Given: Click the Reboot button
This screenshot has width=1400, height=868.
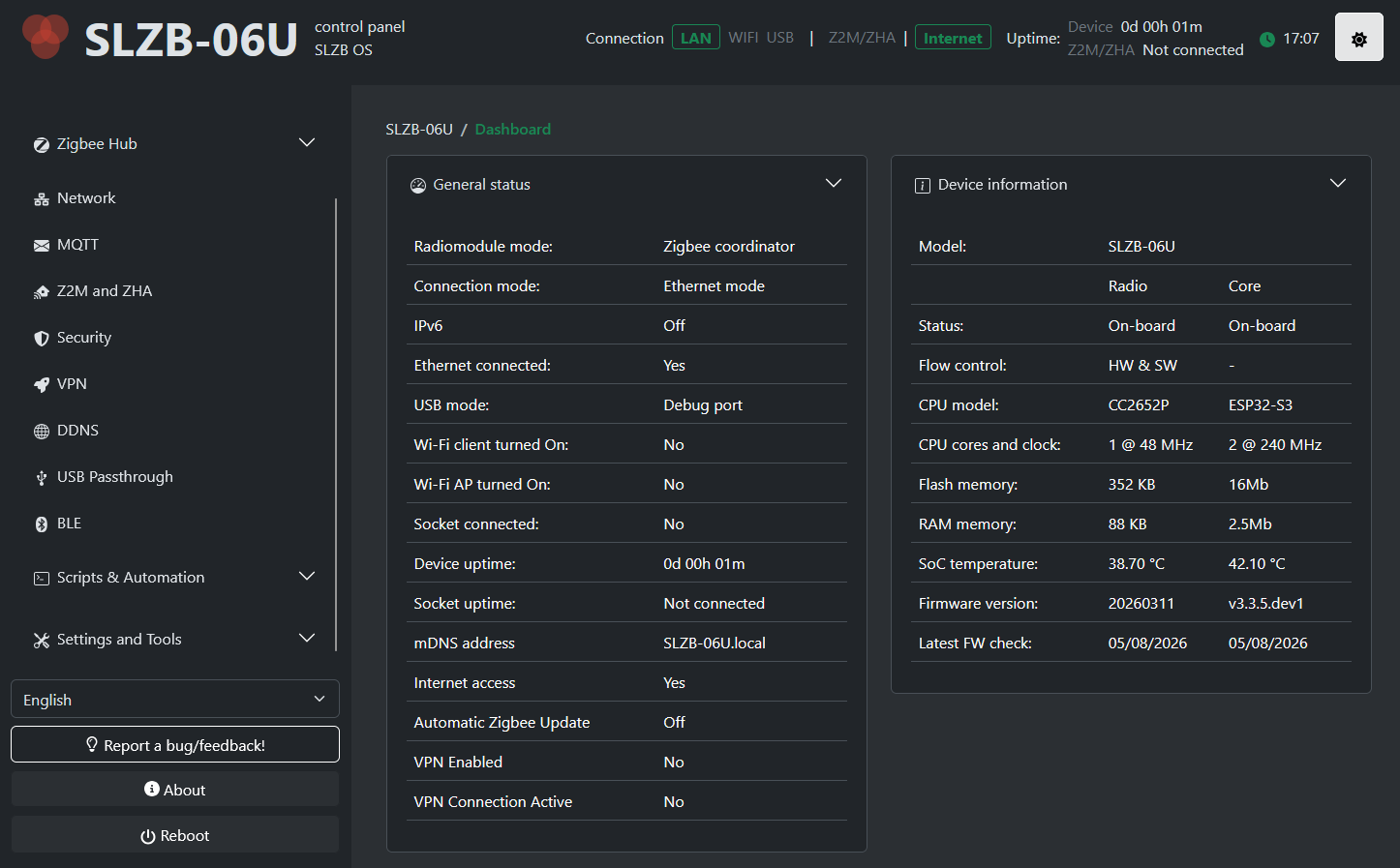Looking at the screenshot, I should pos(175,835).
